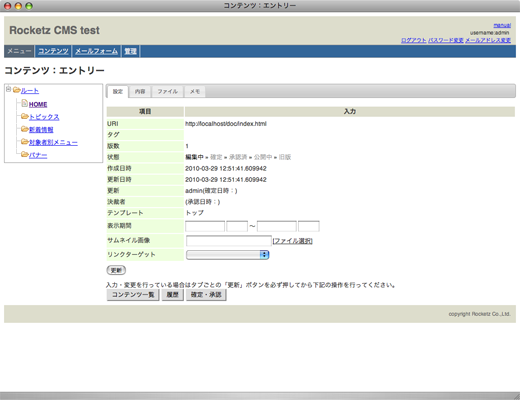Click the 新着情報 folder icon
520x400 pixels.
point(24,129)
